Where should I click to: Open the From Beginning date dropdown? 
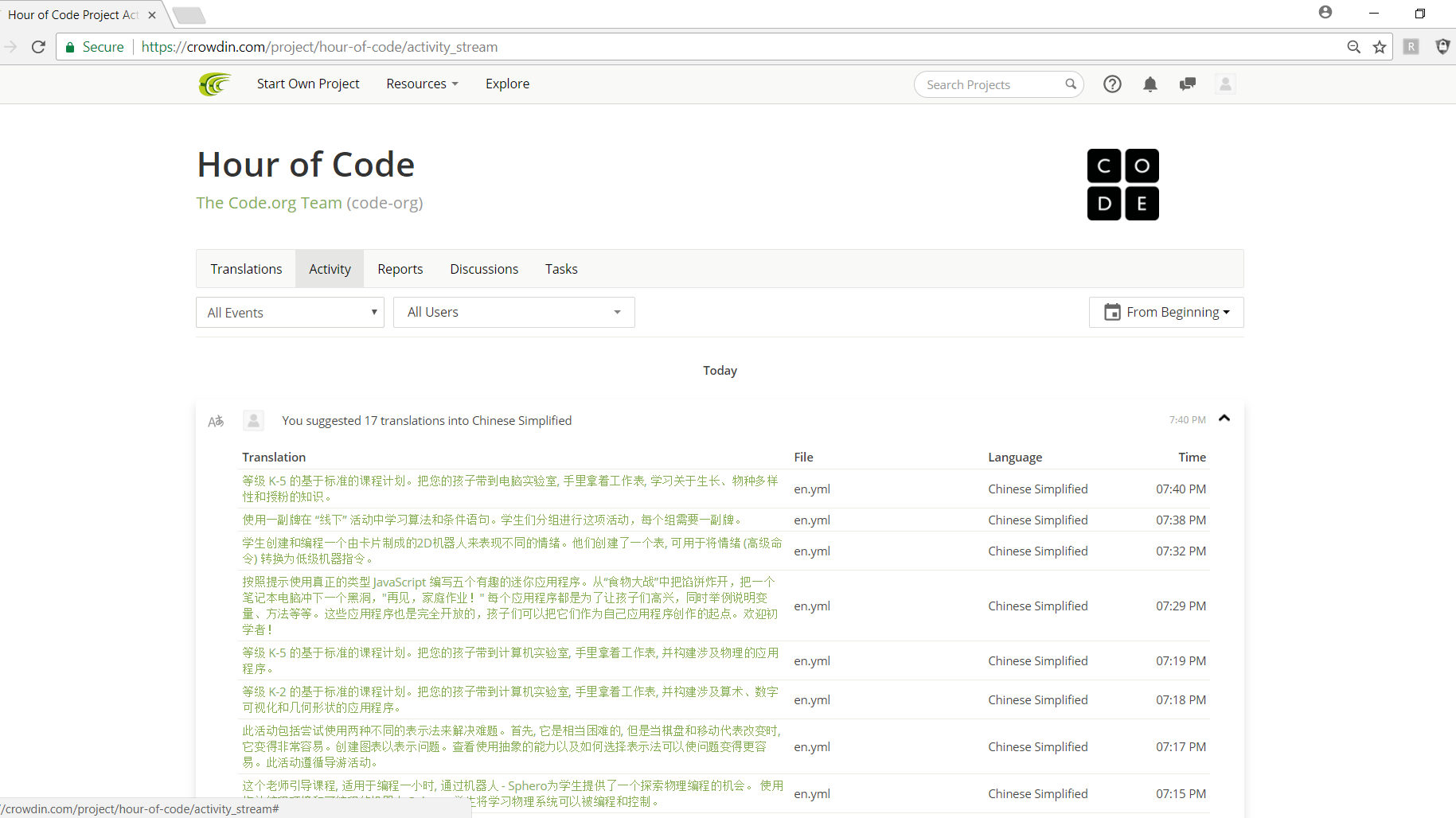tap(1166, 312)
